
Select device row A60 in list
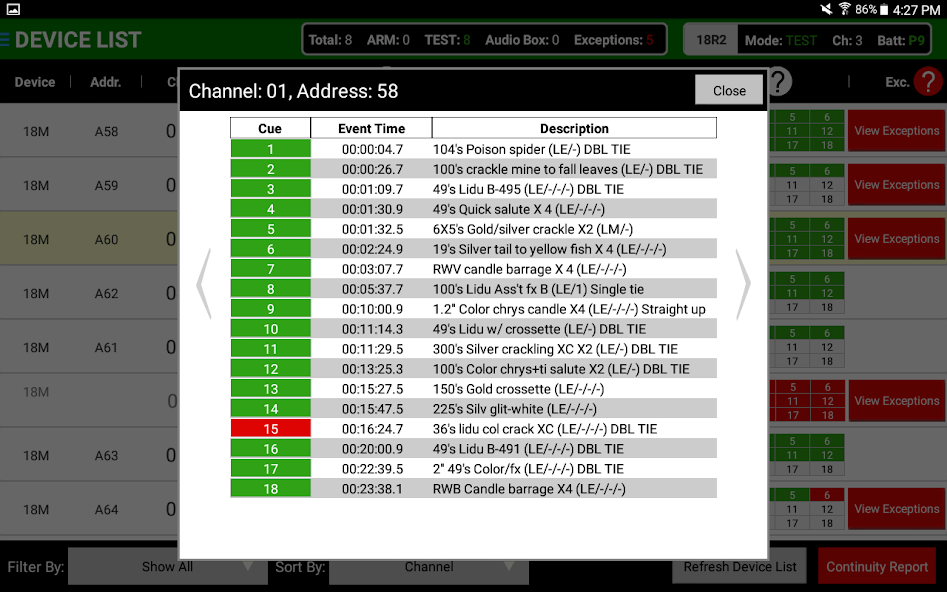90,239
